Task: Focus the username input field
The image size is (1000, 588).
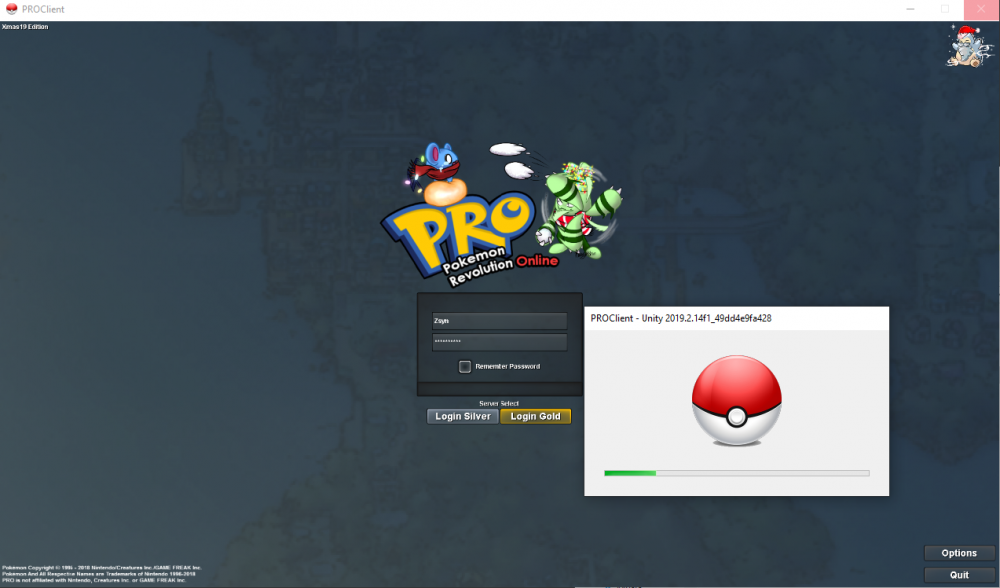Action: [x=499, y=321]
